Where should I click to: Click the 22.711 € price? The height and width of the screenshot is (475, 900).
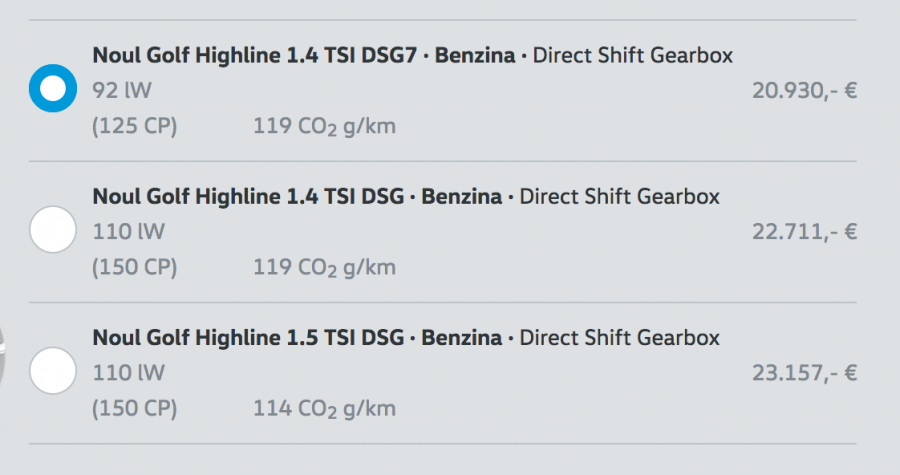pos(804,232)
